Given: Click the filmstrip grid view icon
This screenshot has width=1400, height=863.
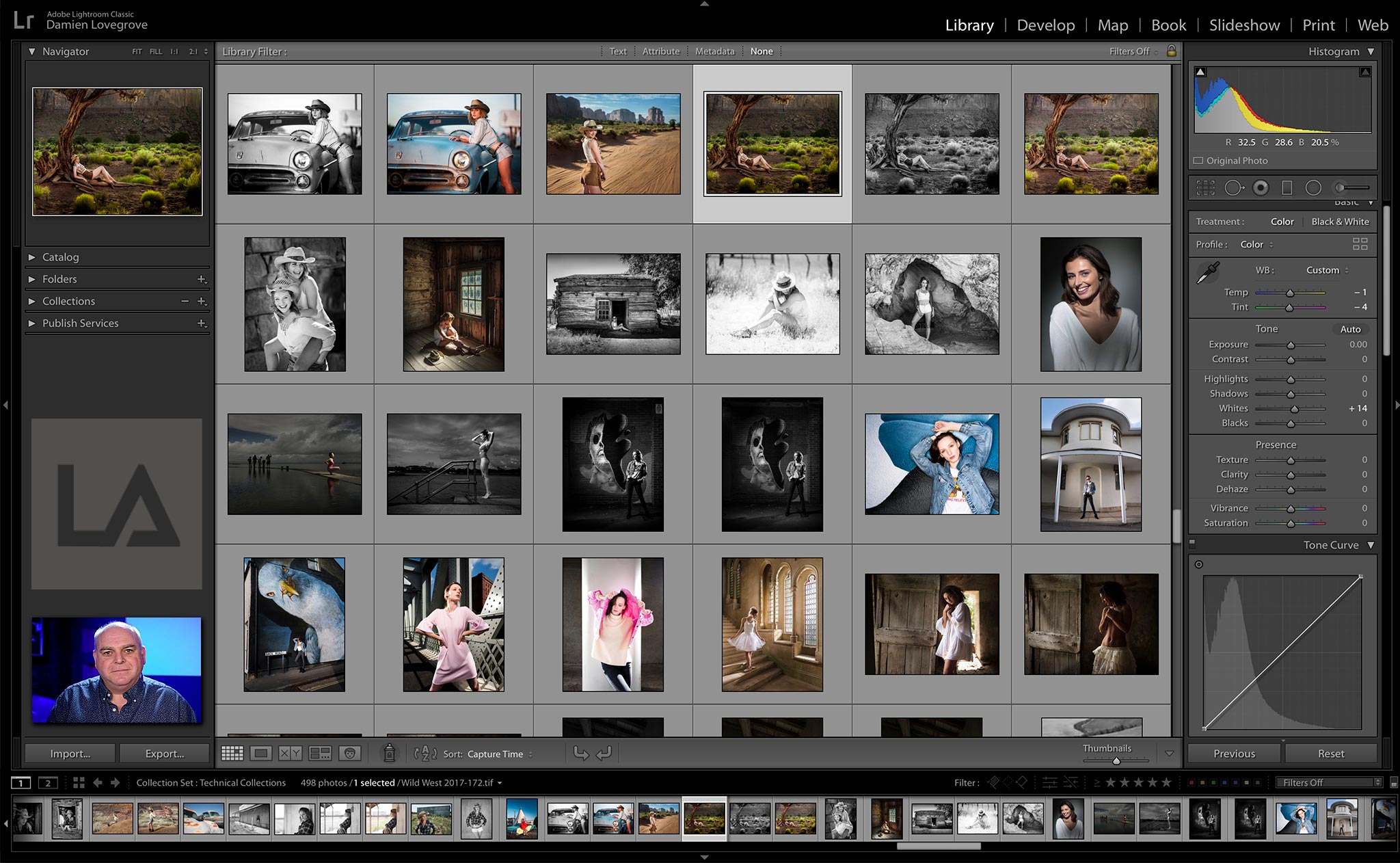Looking at the screenshot, I should 79,782.
